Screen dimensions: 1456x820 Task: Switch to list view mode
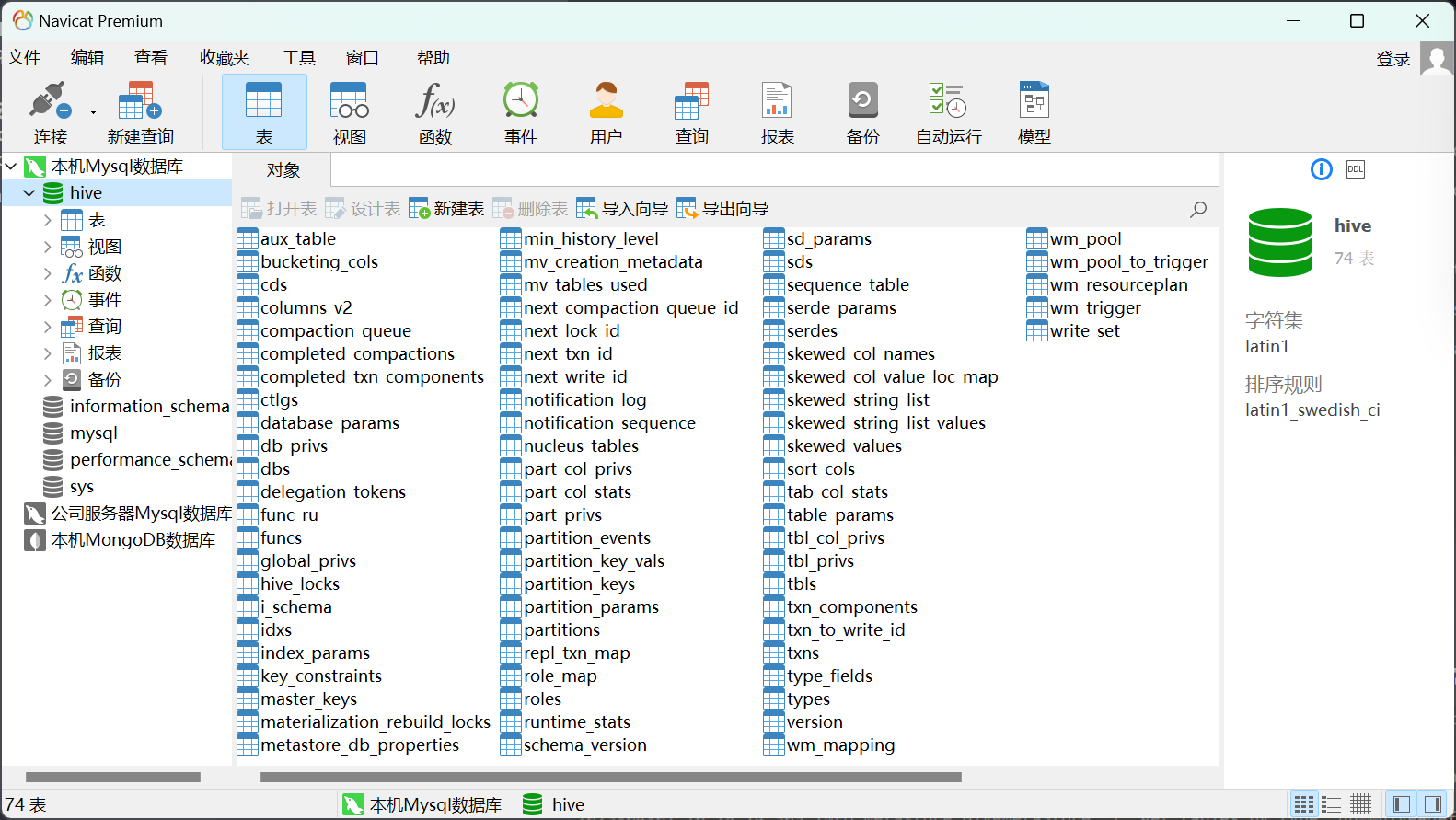tap(1332, 804)
